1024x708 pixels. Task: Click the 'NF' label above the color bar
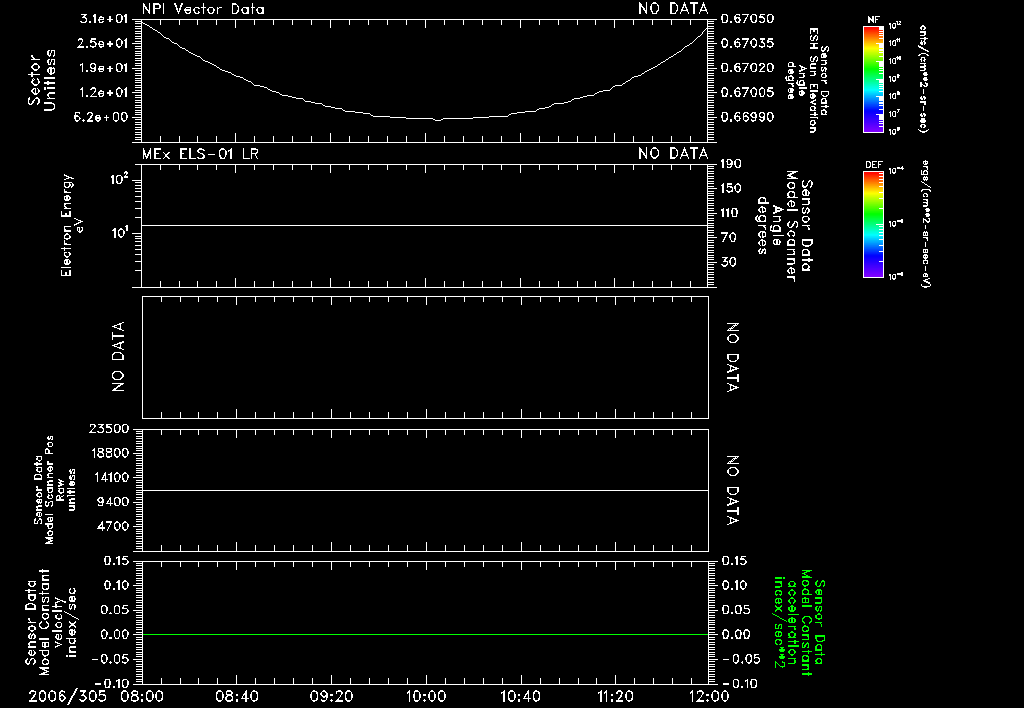point(873,20)
